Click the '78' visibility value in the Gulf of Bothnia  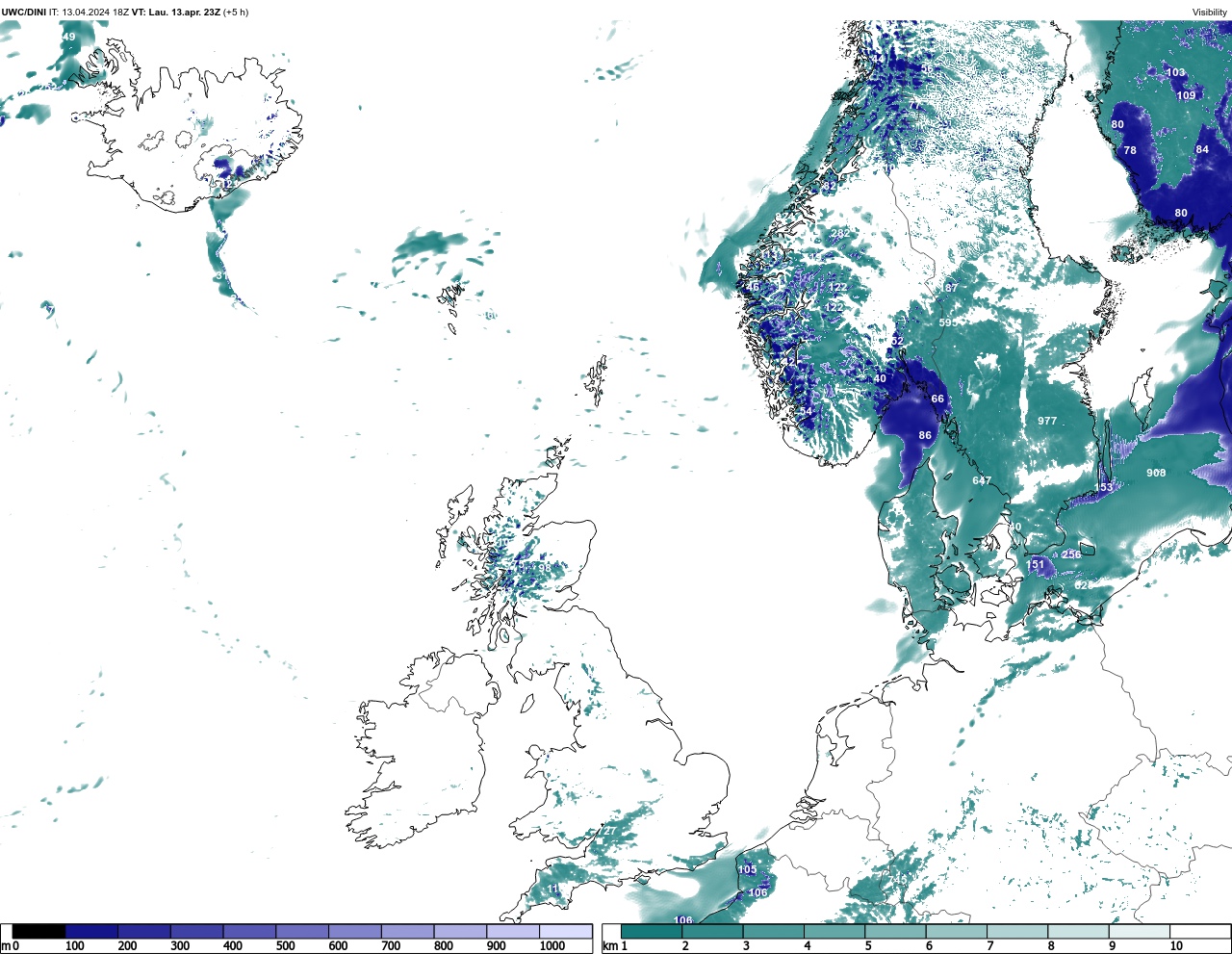coord(1130,150)
